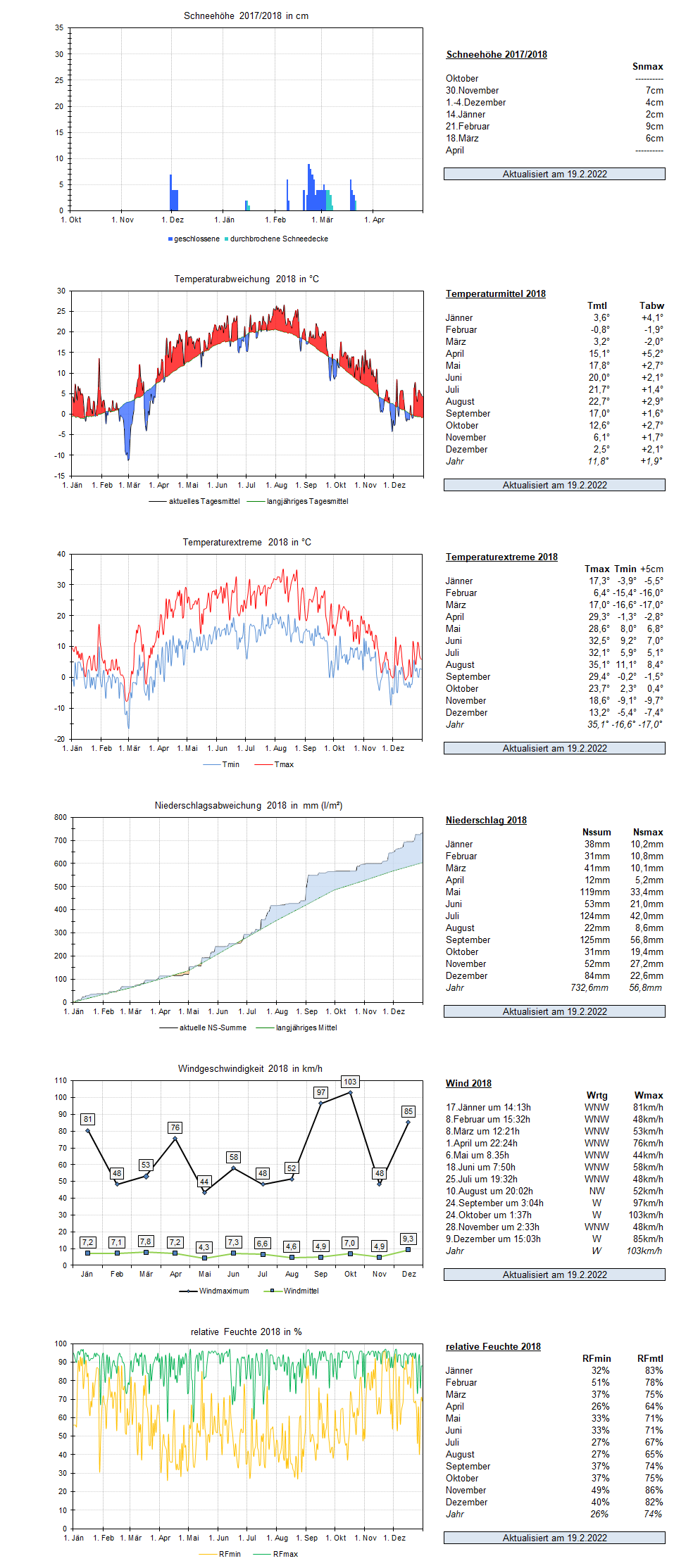Select the Tmin legend entry

click(221, 765)
